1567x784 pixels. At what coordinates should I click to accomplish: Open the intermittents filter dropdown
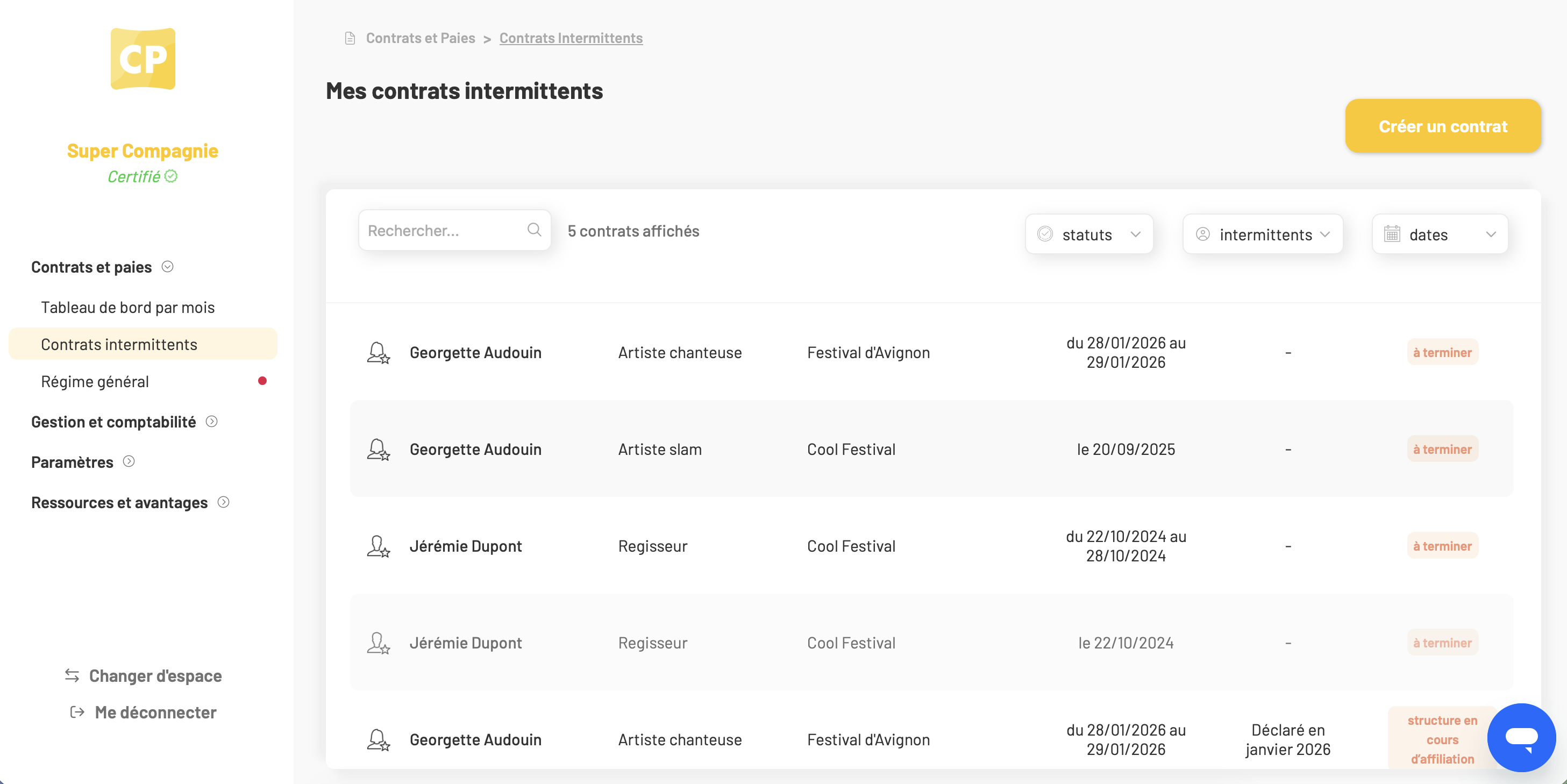[x=1263, y=234]
